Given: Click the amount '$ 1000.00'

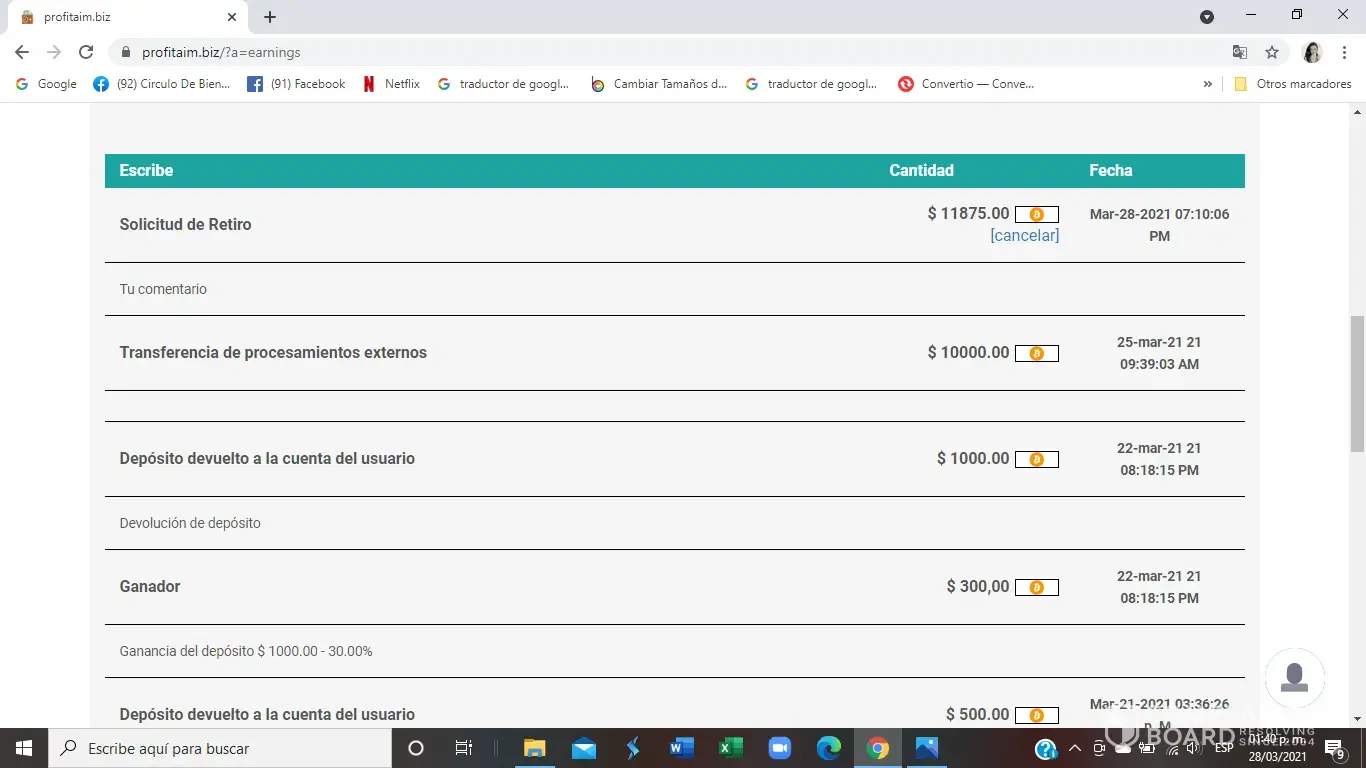Looking at the screenshot, I should coord(973,459).
